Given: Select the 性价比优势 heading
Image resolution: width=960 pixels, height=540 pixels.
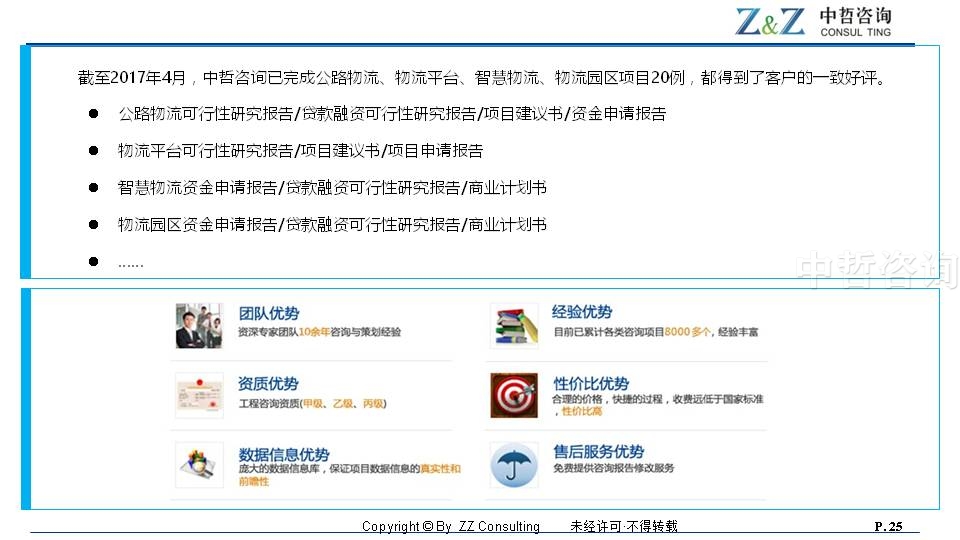Looking at the screenshot, I should [x=590, y=384].
